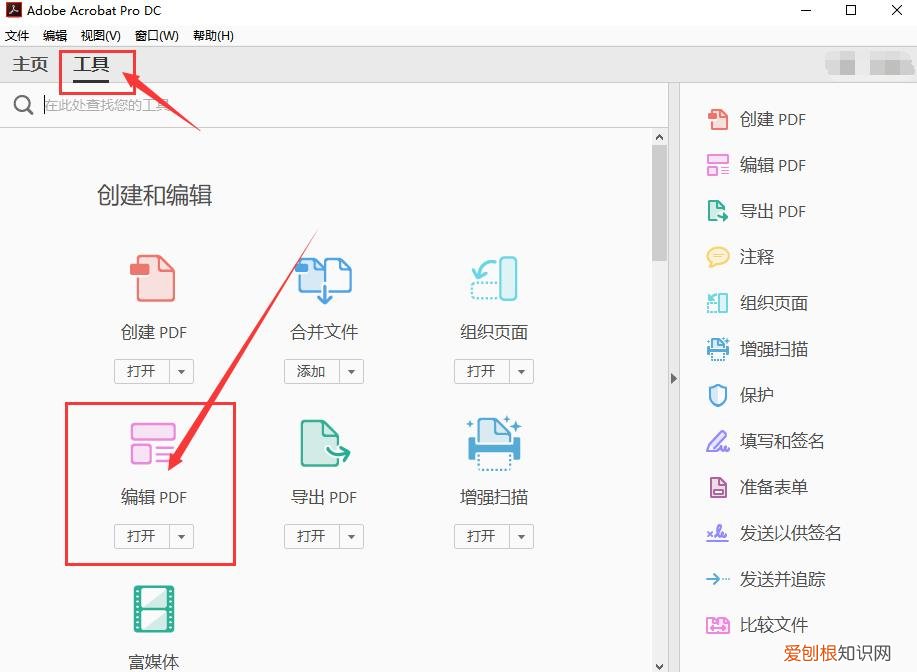Viewport: 917px width, 672px height.
Task: Select the 保护 shield icon
Action: coord(718,395)
